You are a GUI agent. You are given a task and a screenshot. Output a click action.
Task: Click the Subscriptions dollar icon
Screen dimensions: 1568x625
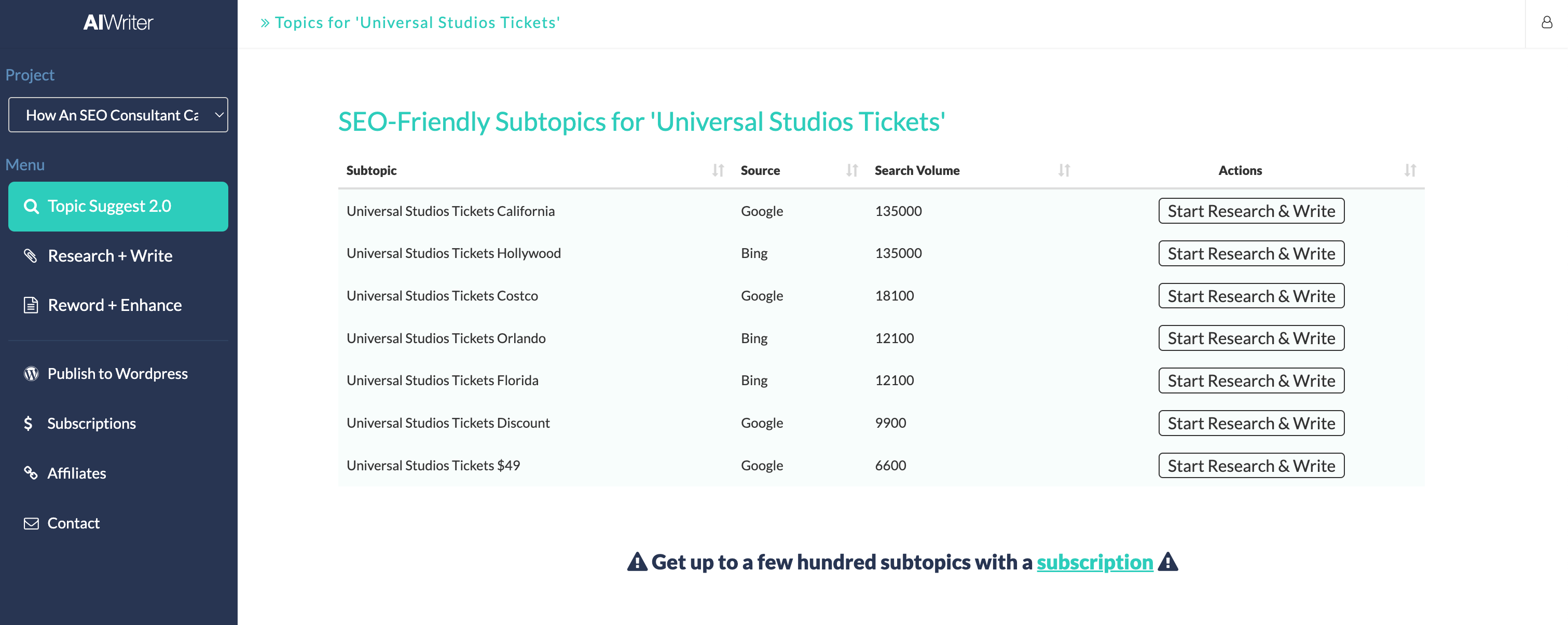click(28, 424)
